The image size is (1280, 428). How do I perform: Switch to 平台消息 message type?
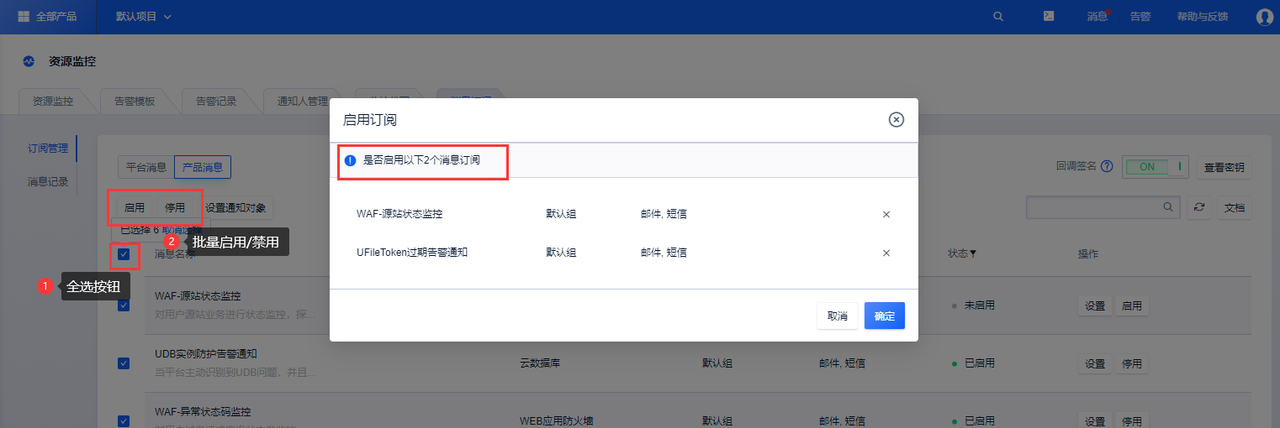(146, 168)
